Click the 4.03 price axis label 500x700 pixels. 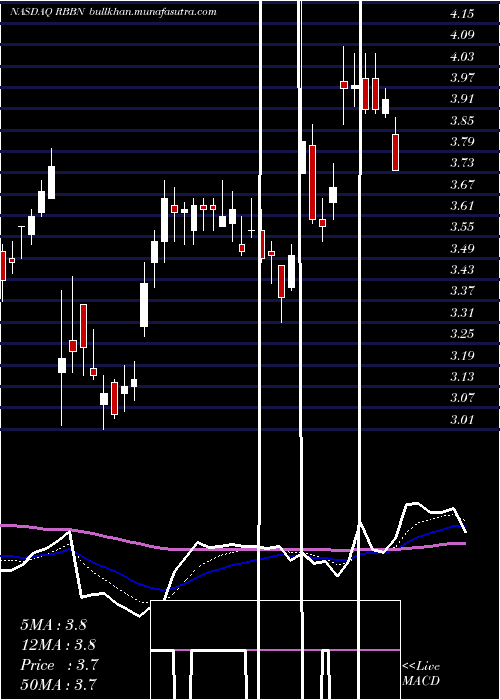(462, 56)
